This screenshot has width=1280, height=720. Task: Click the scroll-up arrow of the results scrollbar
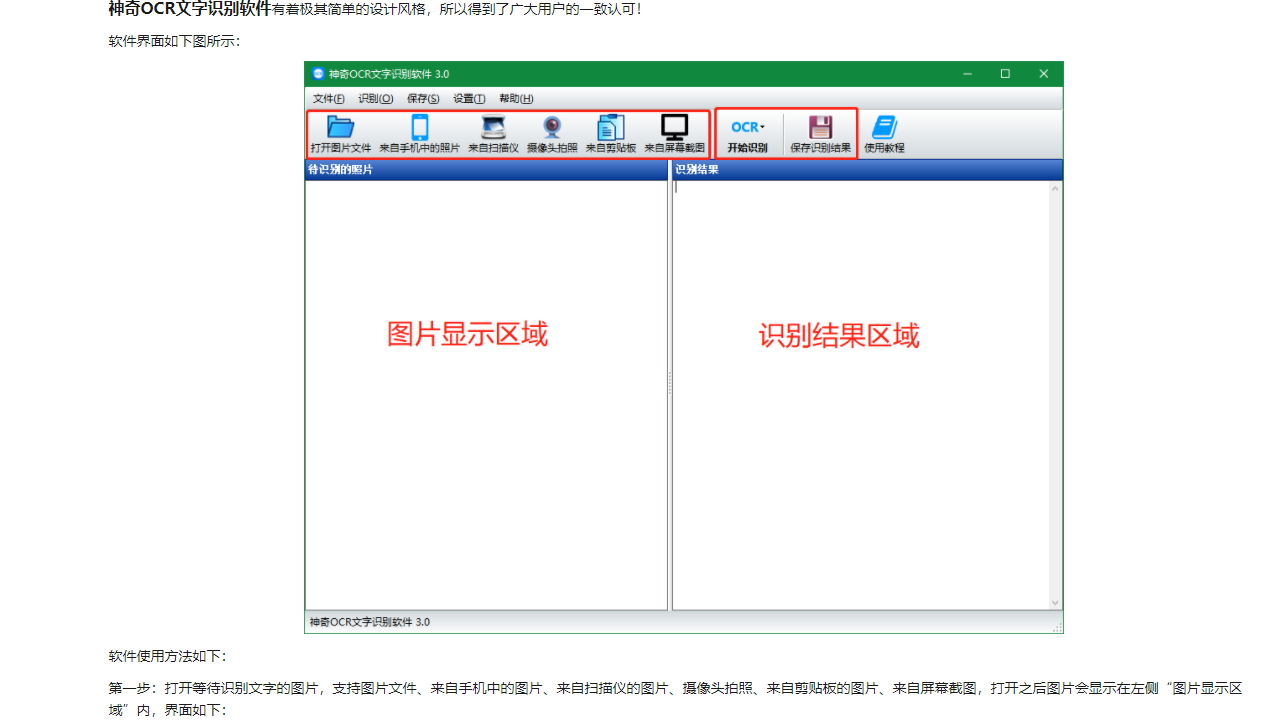[x=1056, y=187]
